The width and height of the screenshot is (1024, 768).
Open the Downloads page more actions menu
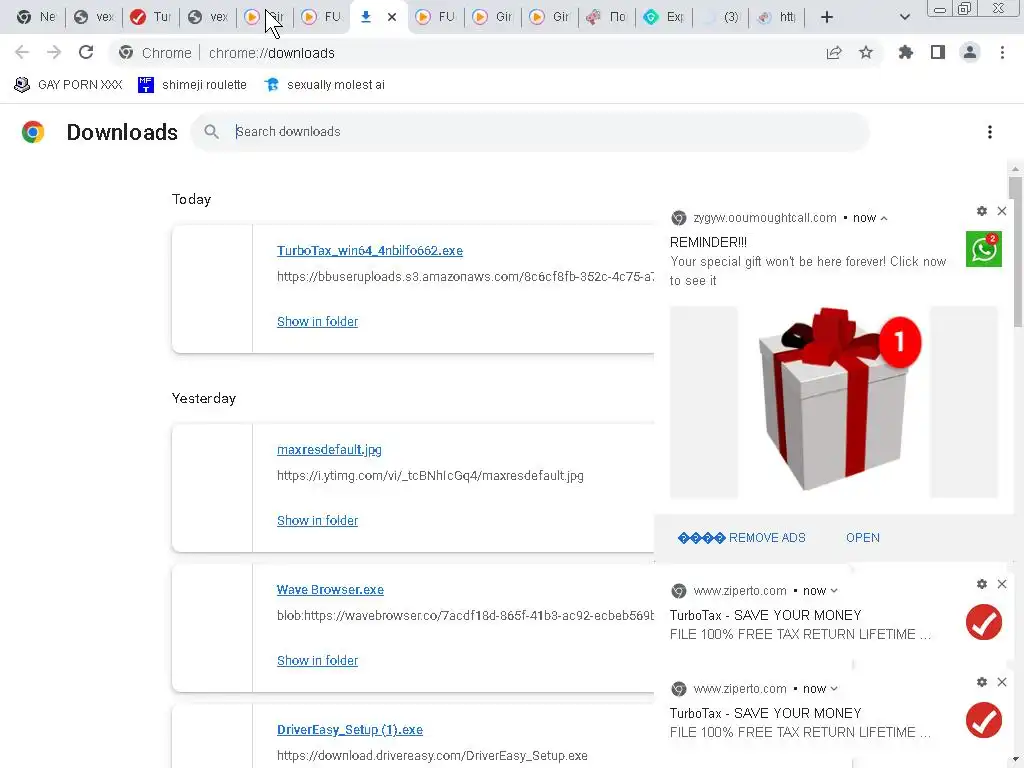990,132
